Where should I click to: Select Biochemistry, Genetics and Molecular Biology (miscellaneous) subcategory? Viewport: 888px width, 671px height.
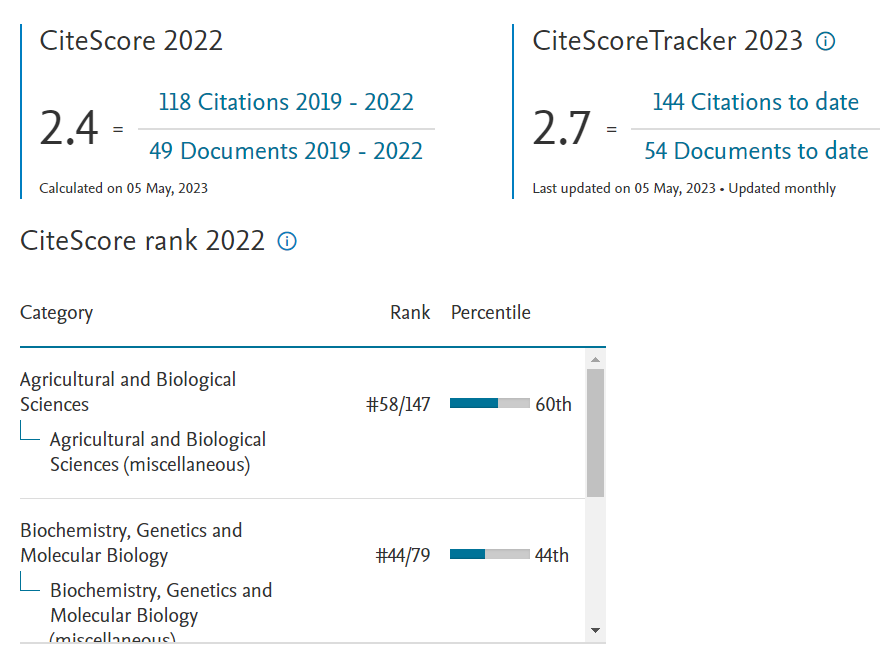point(161,614)
